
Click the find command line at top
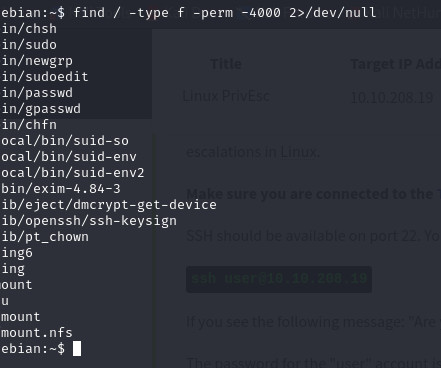coord(188,13)
